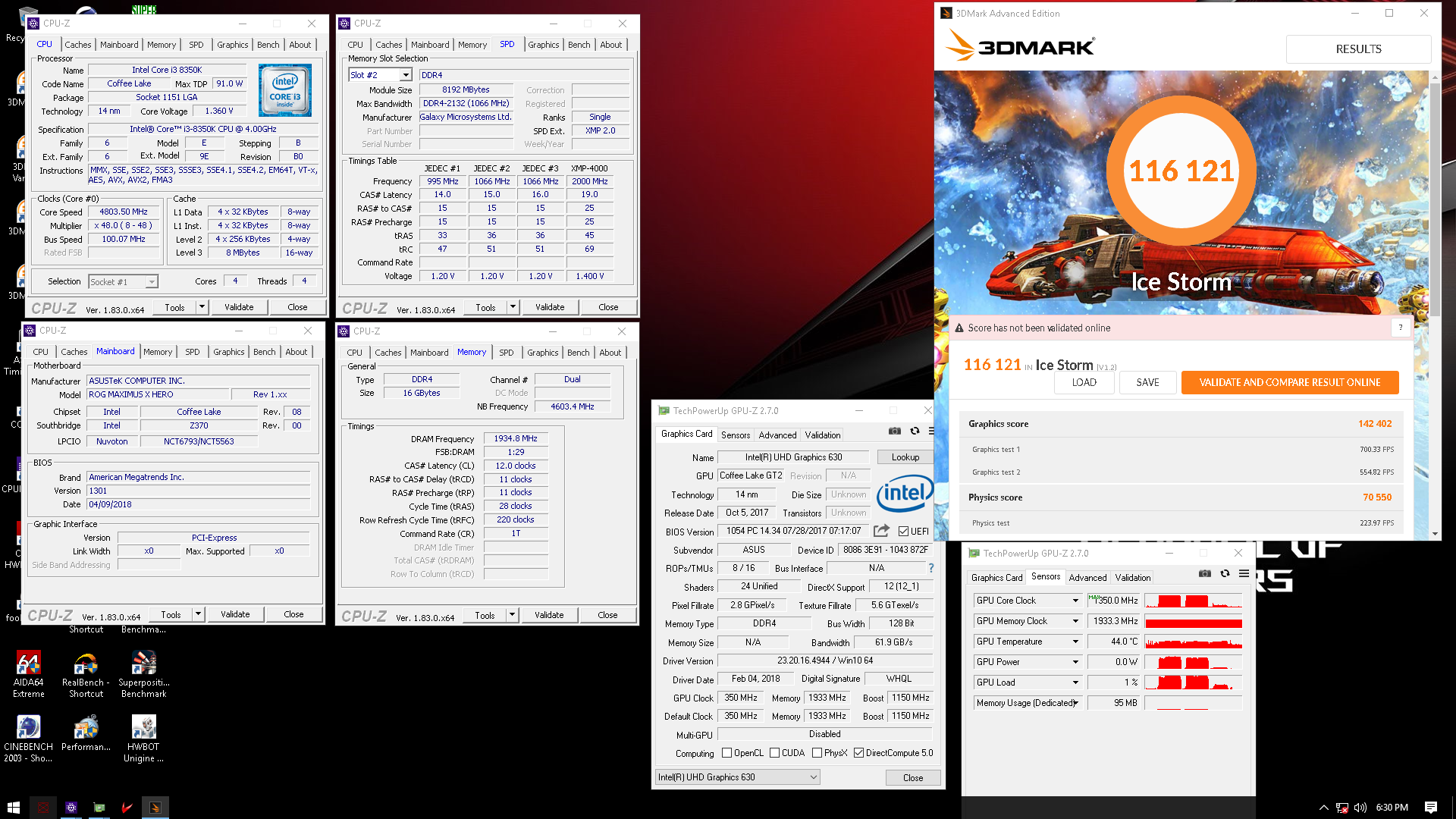Image resolution: width=1456 pixels, height=819 pixels.
Task: Click the 3DMark results vertical scrollbar
Action: pyautogui.click(x=1435, y=199)
